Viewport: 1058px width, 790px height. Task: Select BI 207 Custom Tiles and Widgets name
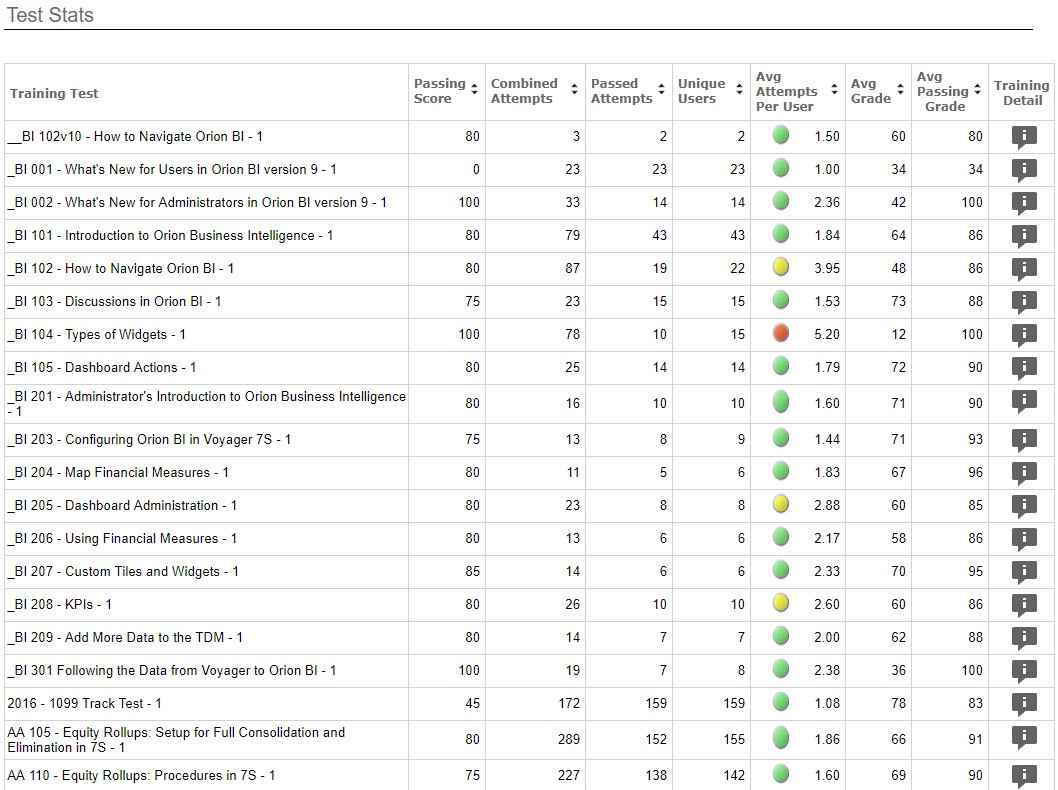(123, 572)
